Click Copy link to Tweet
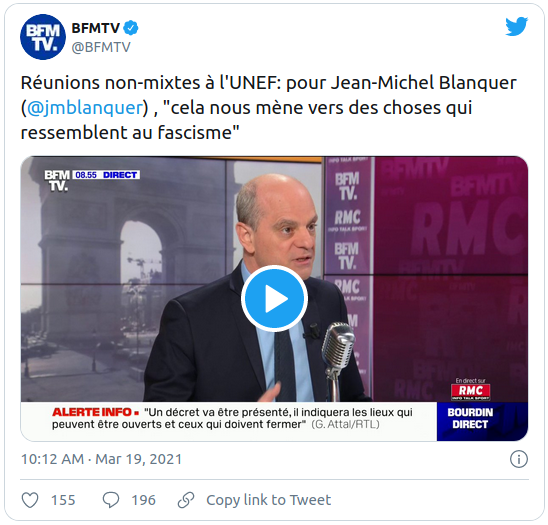 tap(268, 500)
